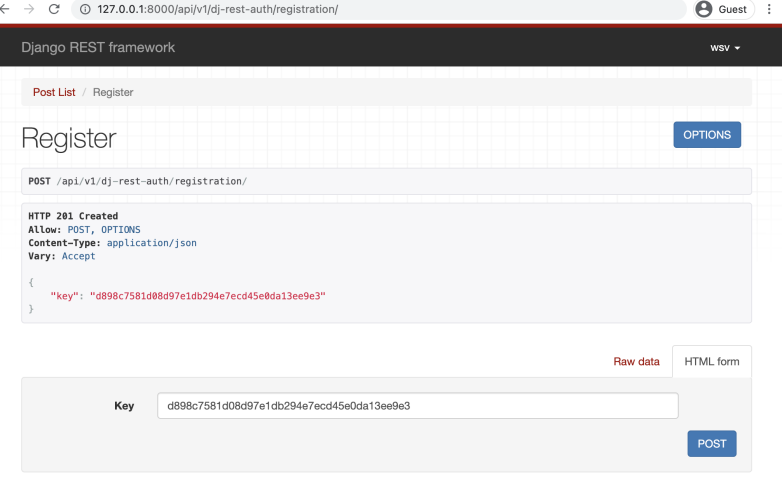Switch to the HTML form tab
Viewport: 782px width, 486px height.
pyautogui.click(x=712, y=361)
